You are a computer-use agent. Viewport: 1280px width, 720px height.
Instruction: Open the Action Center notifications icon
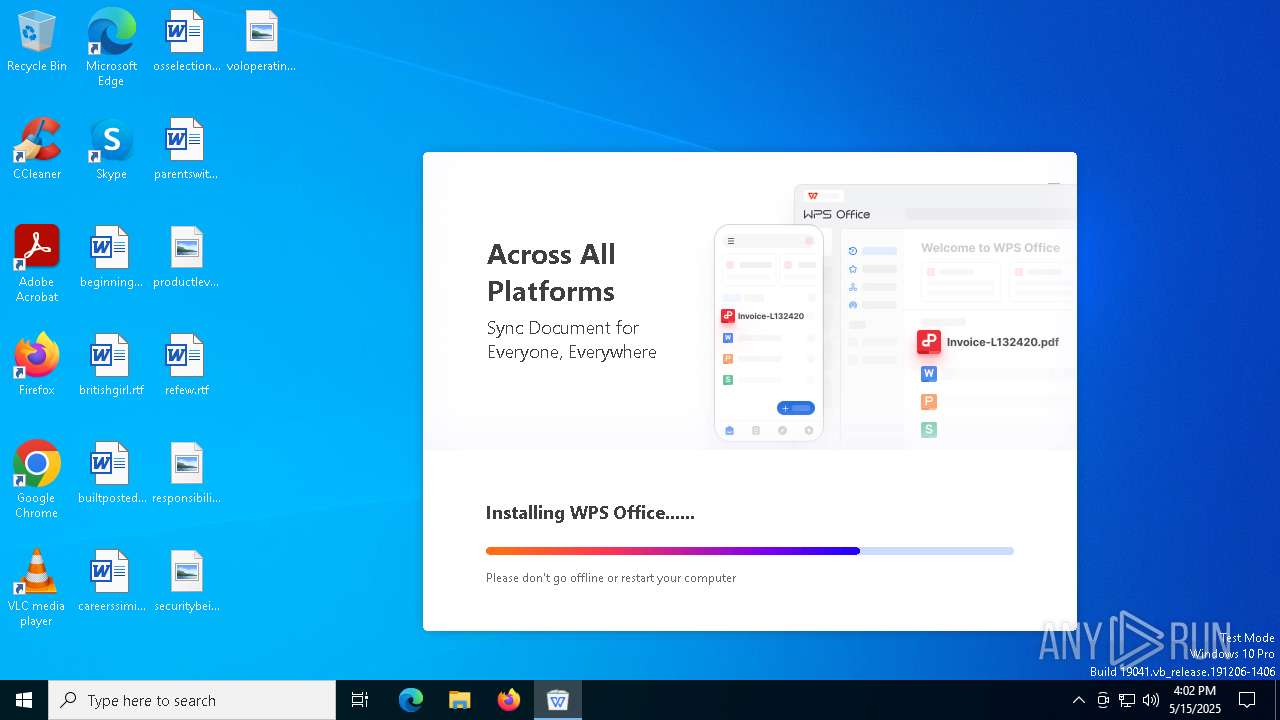point(1247,700)
